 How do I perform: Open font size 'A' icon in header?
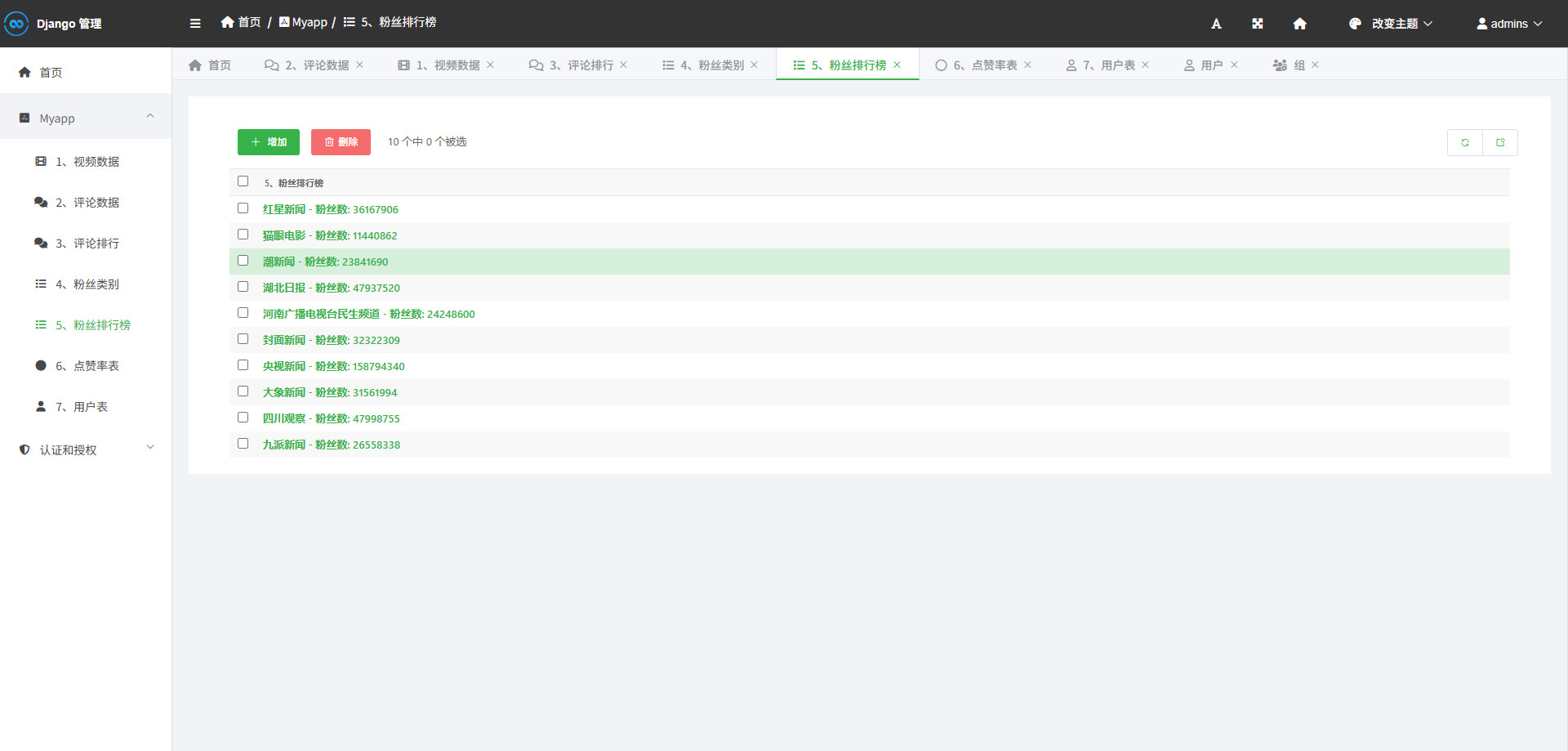pyautogui.click(x=1216, y=24)
